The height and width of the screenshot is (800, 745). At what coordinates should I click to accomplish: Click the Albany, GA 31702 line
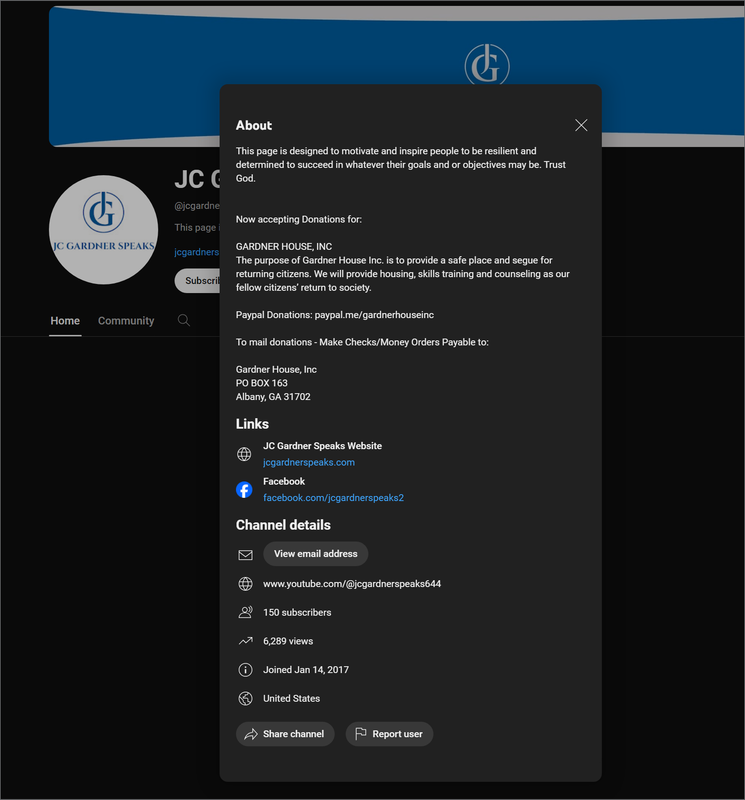[273, 397]
